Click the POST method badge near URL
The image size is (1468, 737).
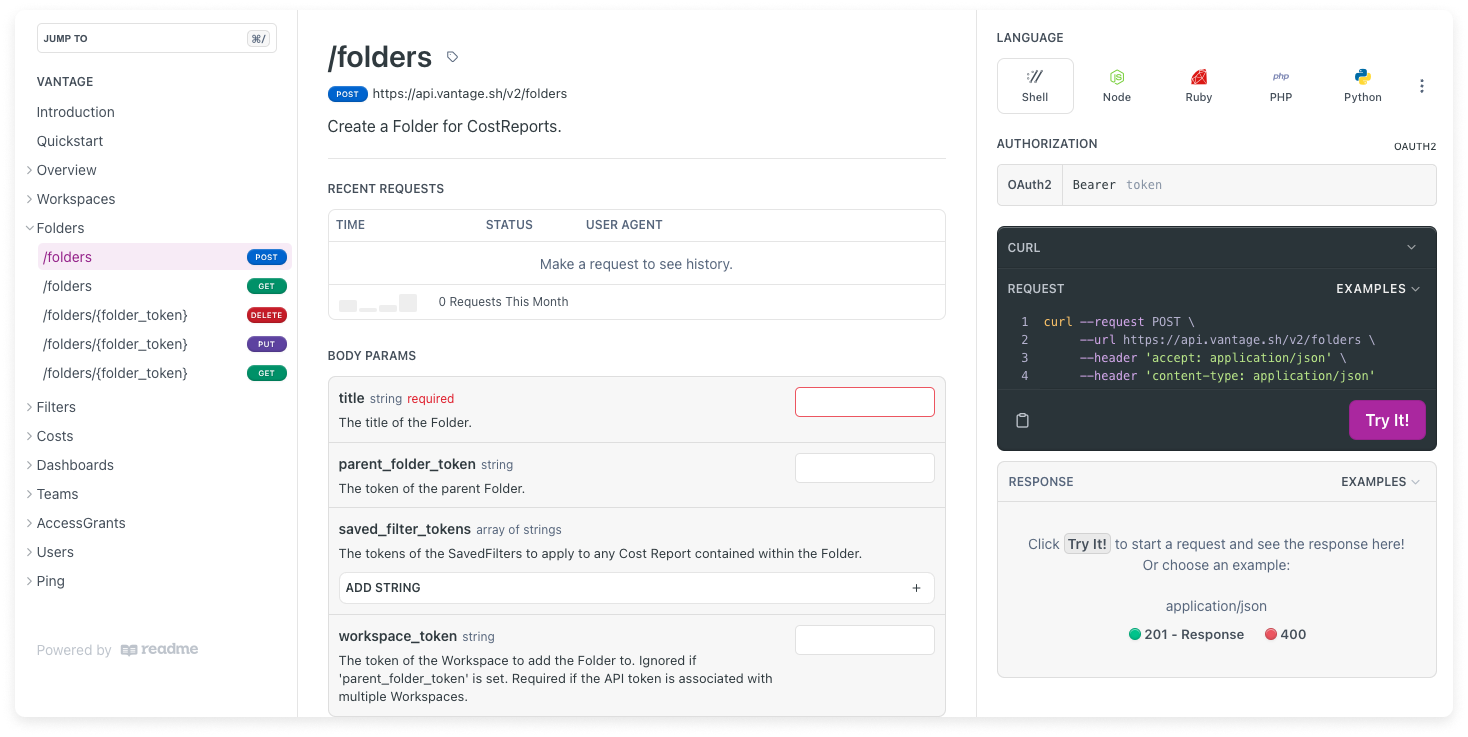tap(347, 94)
